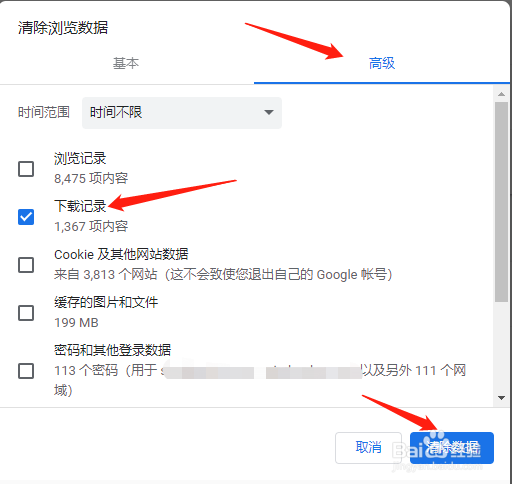The width and height of the screenshot is (512, 484).
Task: Click the 密码和其他登录数据 label
Action: pos(112,350)
